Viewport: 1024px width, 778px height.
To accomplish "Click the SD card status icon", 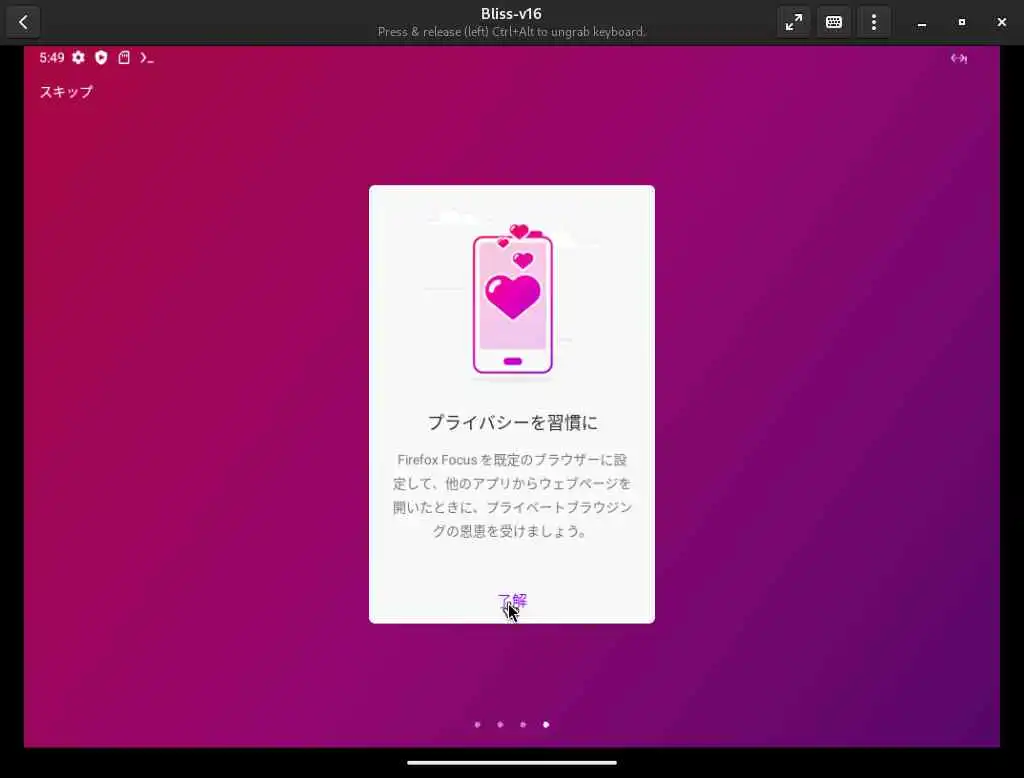I will coord(124,57).
